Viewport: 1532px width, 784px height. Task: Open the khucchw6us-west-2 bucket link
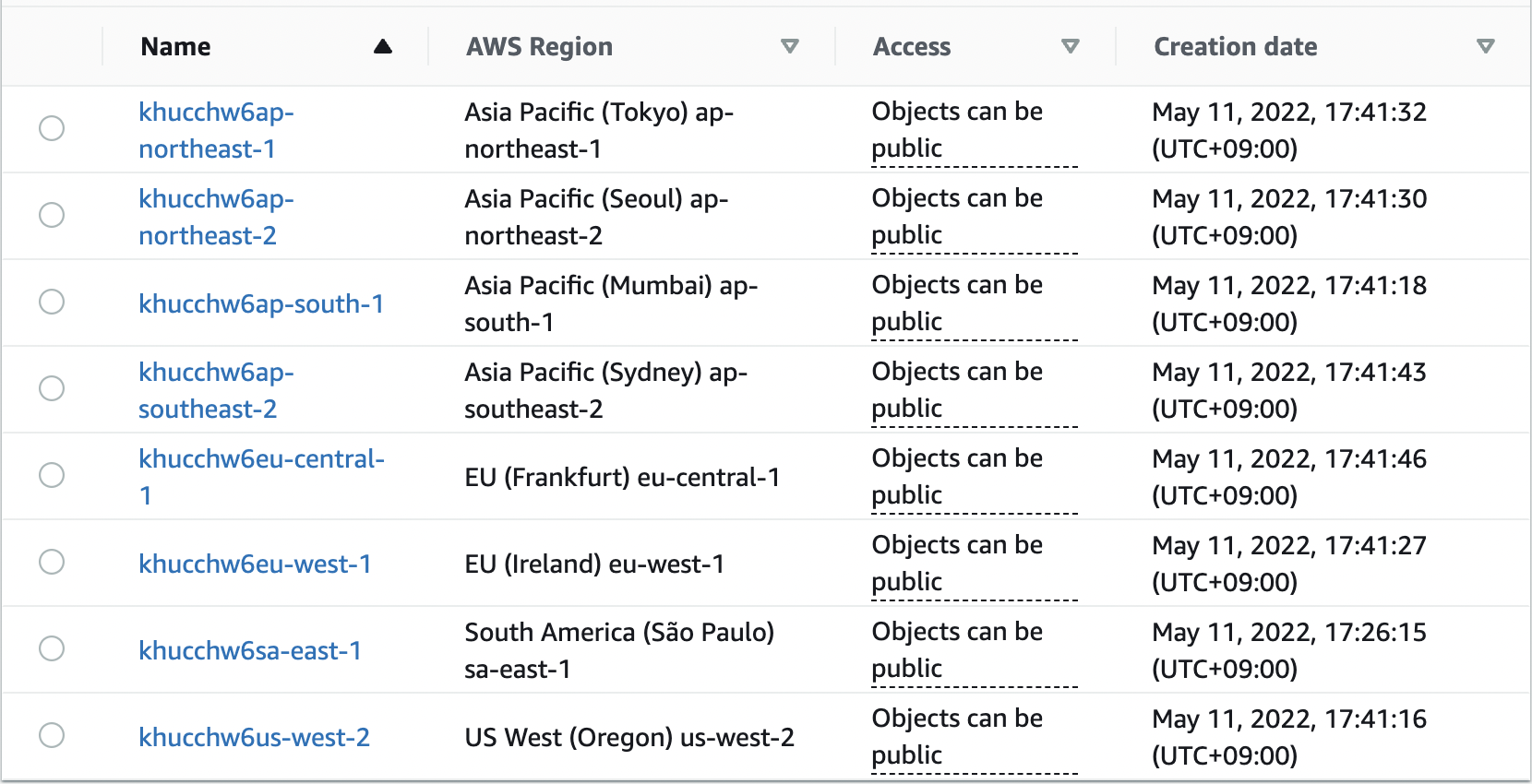tap(254, 737)
